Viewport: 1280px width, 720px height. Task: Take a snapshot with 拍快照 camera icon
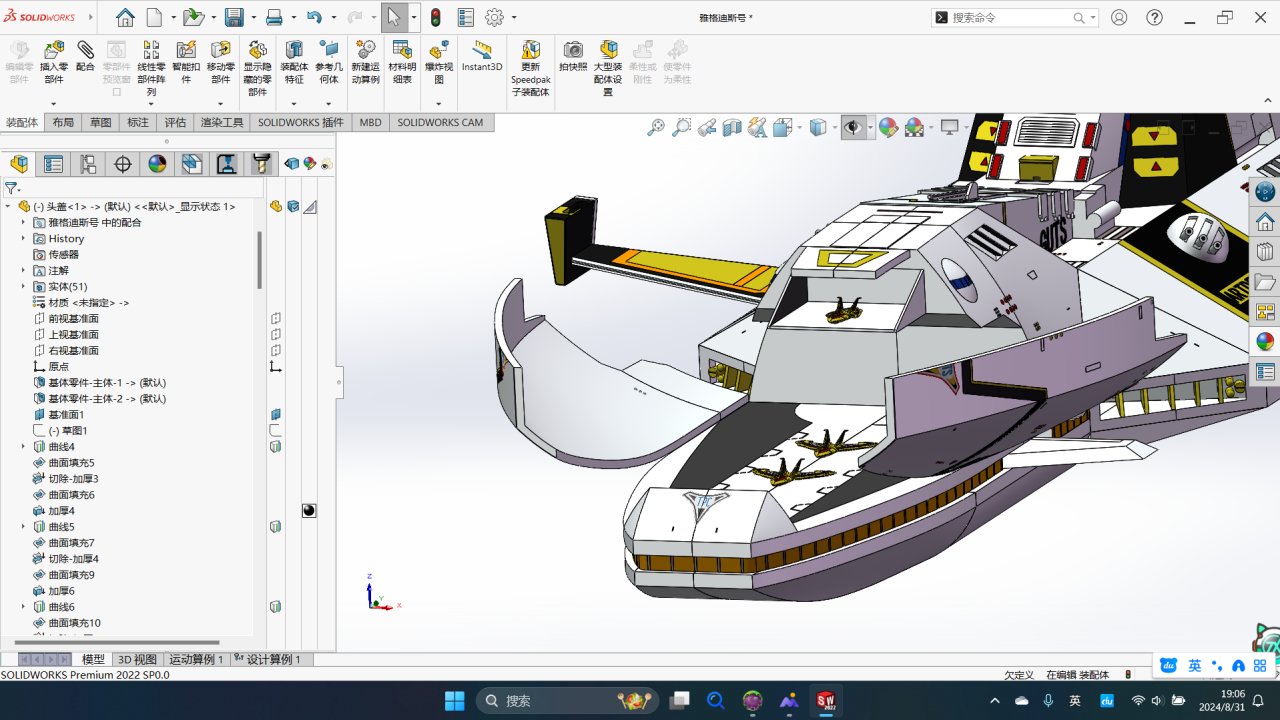point(573,50)
